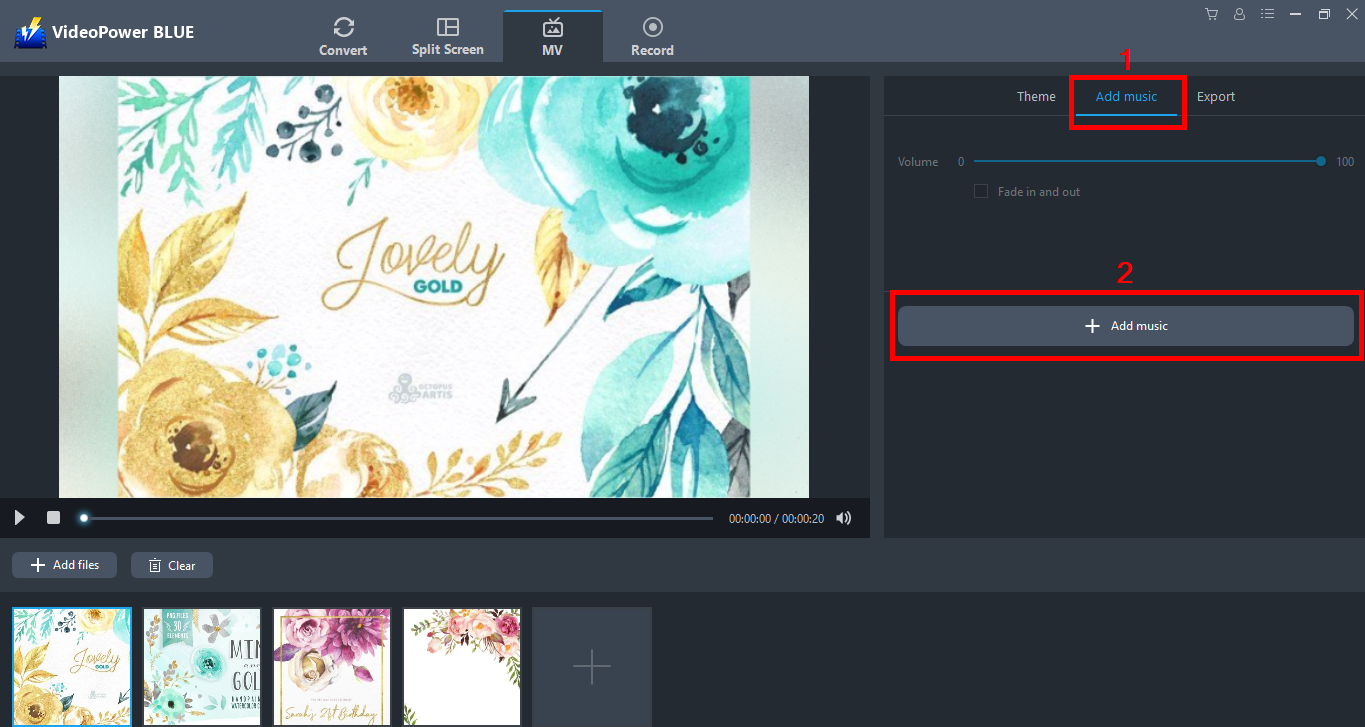
Task: Click the Volume slider track
Action: (x=1147, y=161)
